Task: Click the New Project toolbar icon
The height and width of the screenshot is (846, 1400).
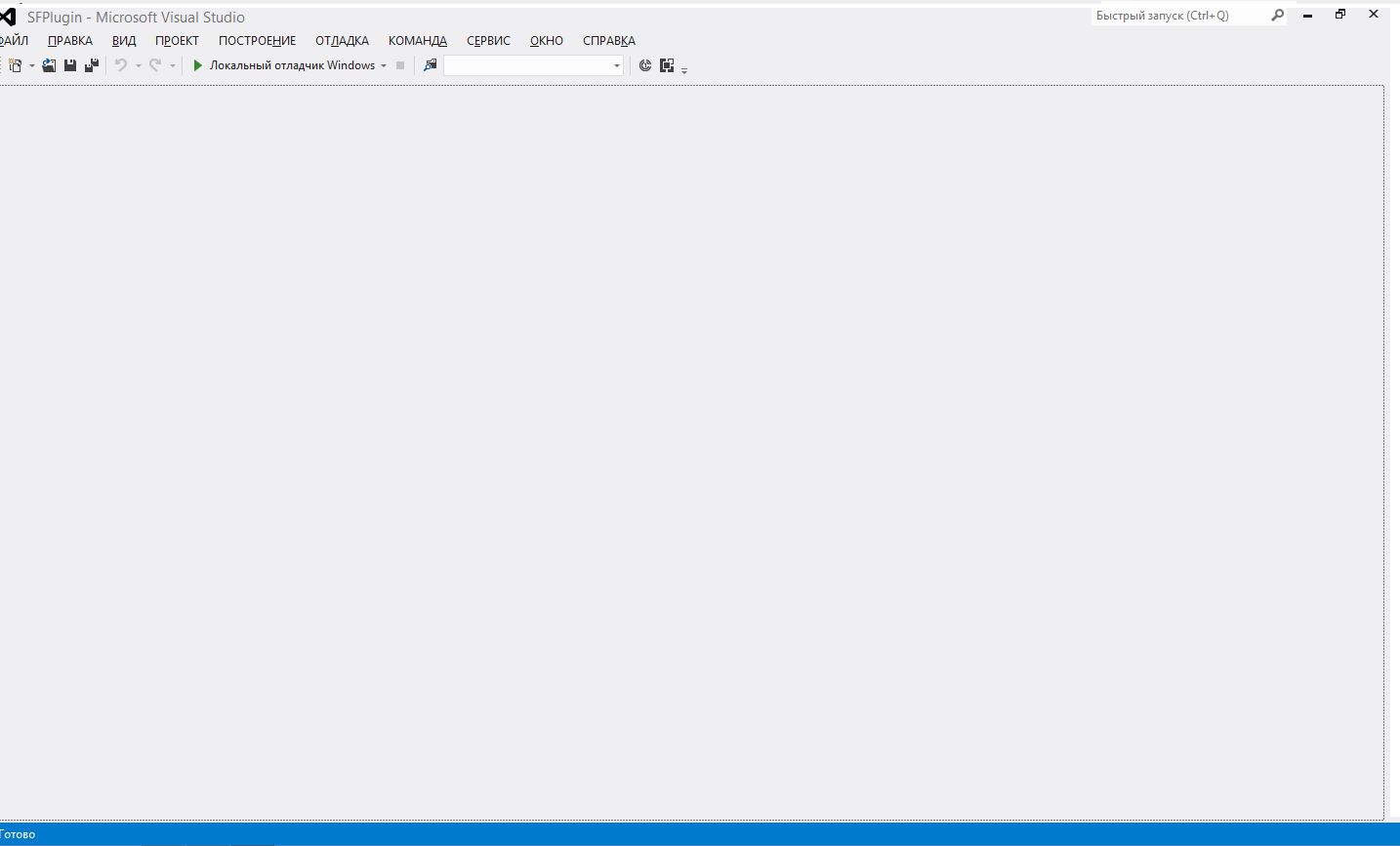Action: (15, 65)
